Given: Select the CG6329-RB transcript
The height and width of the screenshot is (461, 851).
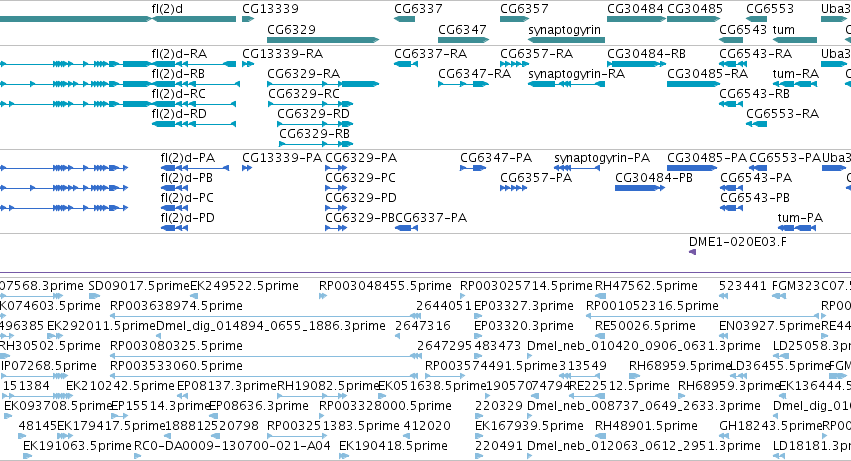Looking at the screenshot, I should [316, 144].
